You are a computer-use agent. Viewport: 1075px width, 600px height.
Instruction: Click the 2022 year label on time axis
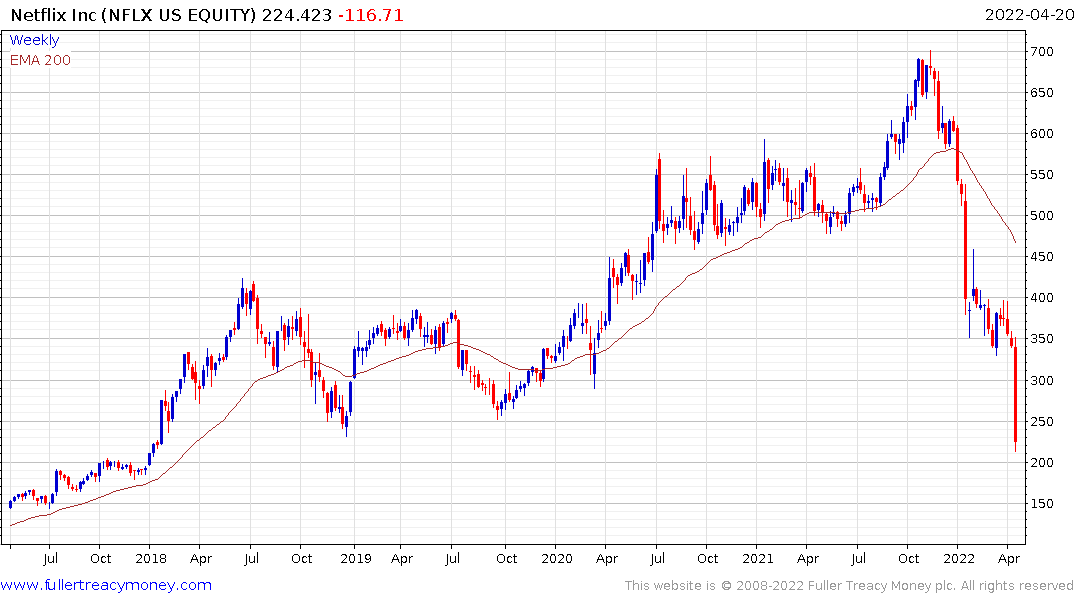tap(958, 559)
